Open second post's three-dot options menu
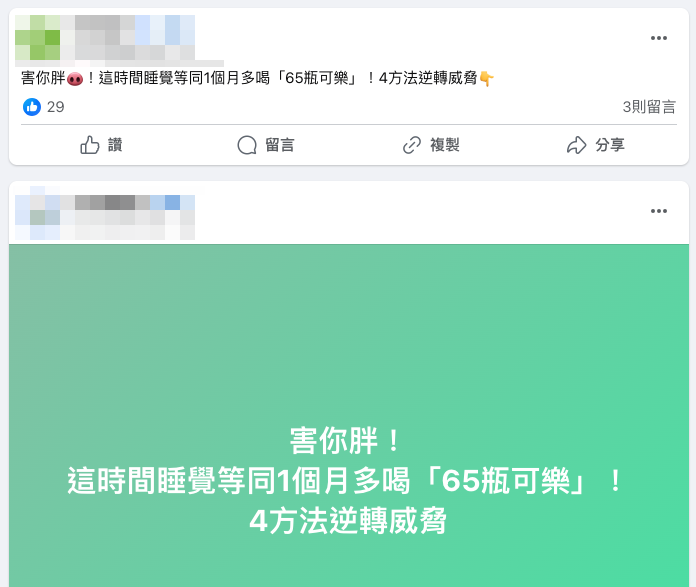This screenshot has height=587, width=696. (x=659, y=211)
